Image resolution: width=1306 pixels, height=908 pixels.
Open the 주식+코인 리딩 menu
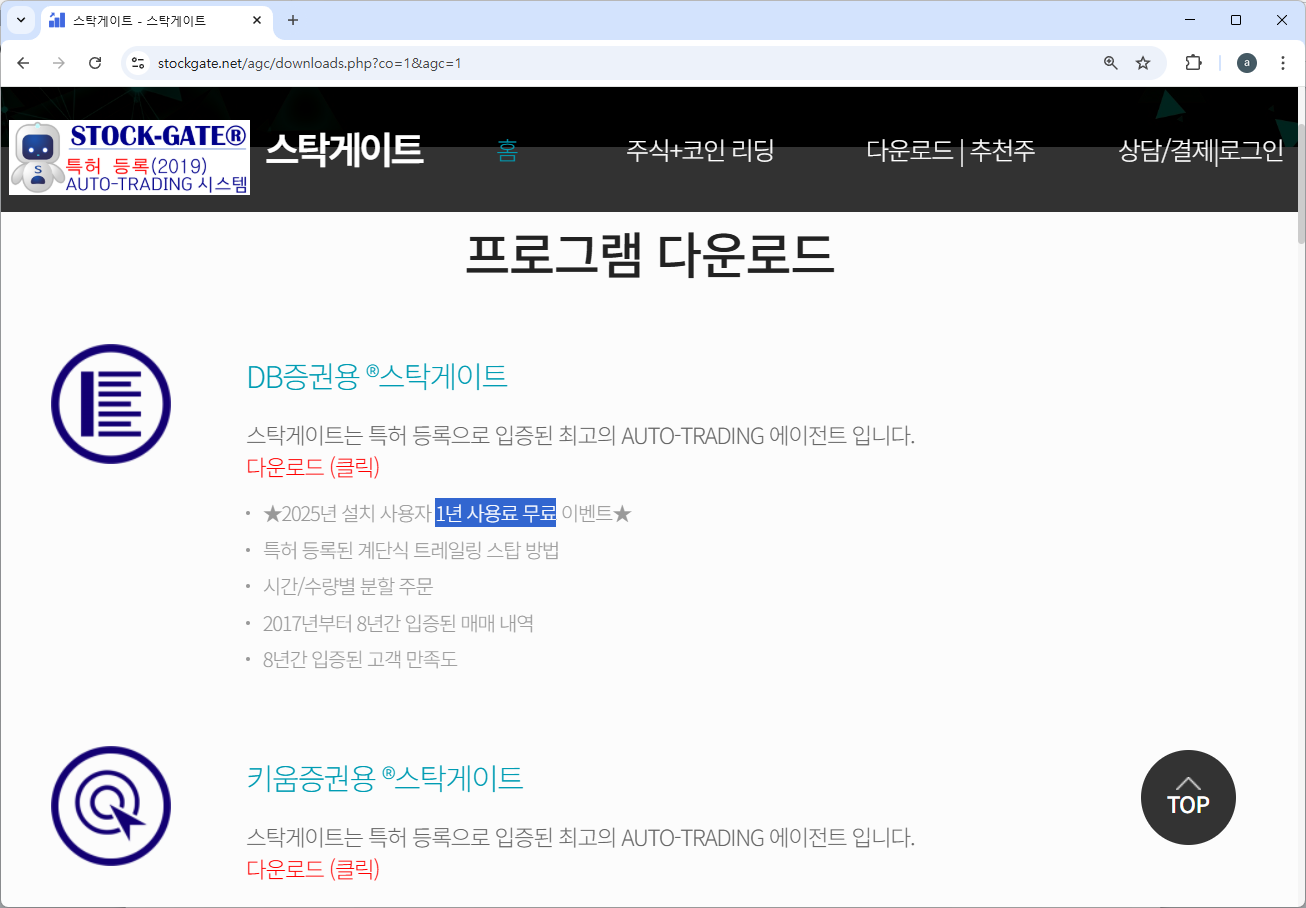click(x=700, y=151)
